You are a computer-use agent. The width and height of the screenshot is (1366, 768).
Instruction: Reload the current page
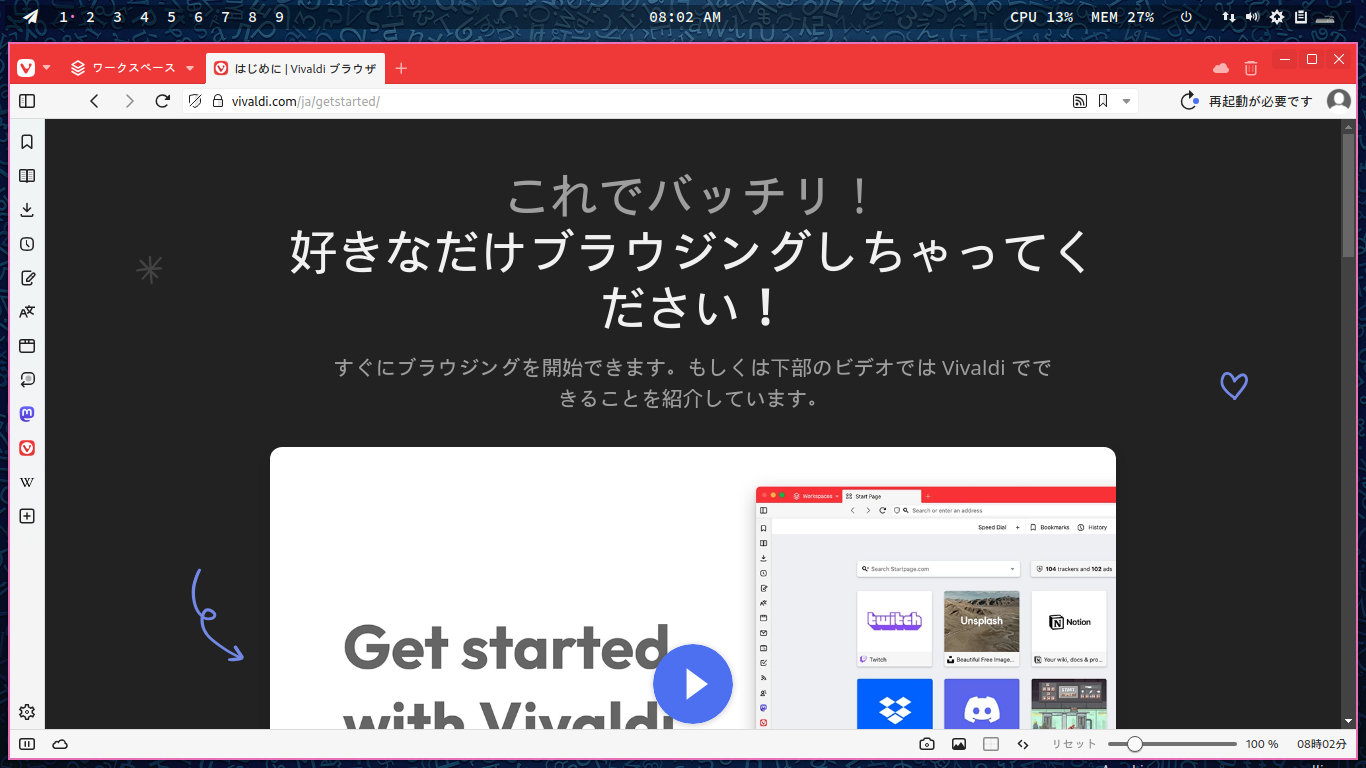tap(163, 101)
